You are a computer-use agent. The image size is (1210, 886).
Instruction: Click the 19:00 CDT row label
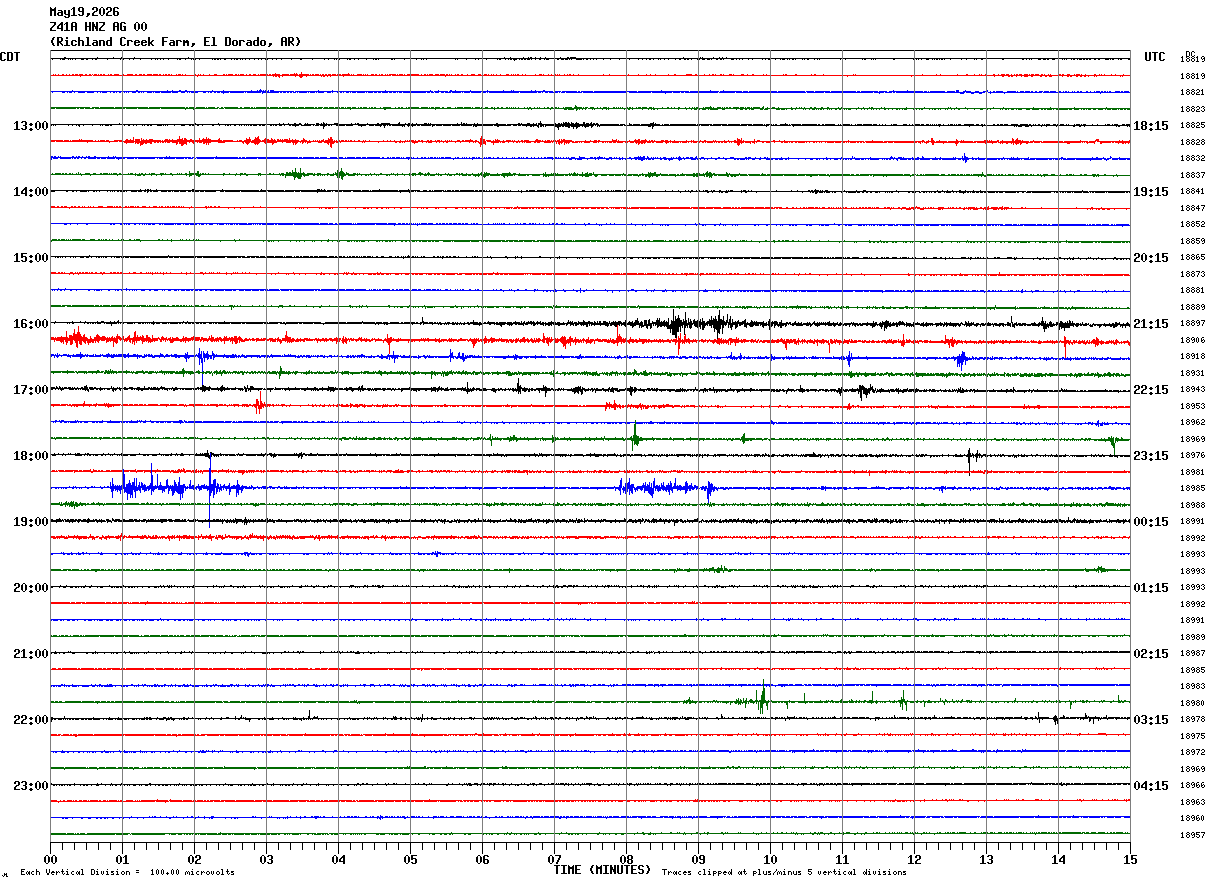tap(30, 522)
